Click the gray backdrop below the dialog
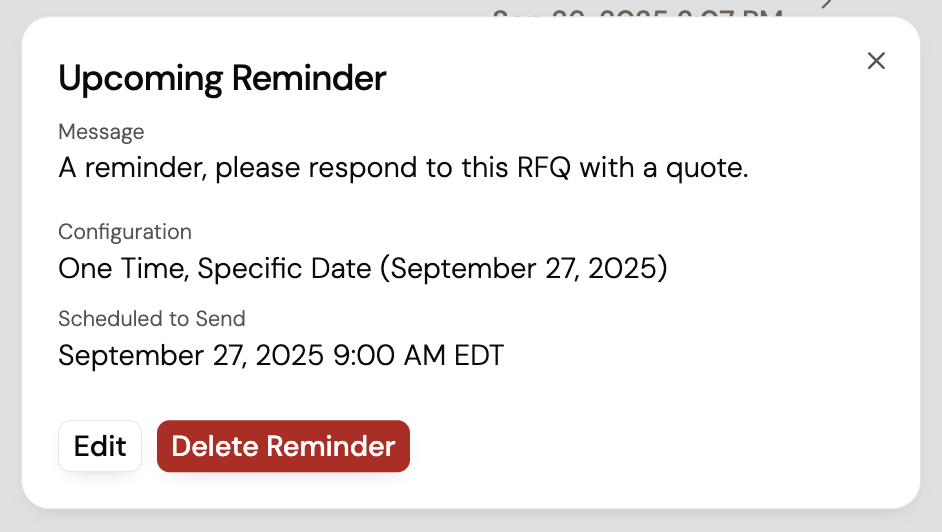 point(470,522)
